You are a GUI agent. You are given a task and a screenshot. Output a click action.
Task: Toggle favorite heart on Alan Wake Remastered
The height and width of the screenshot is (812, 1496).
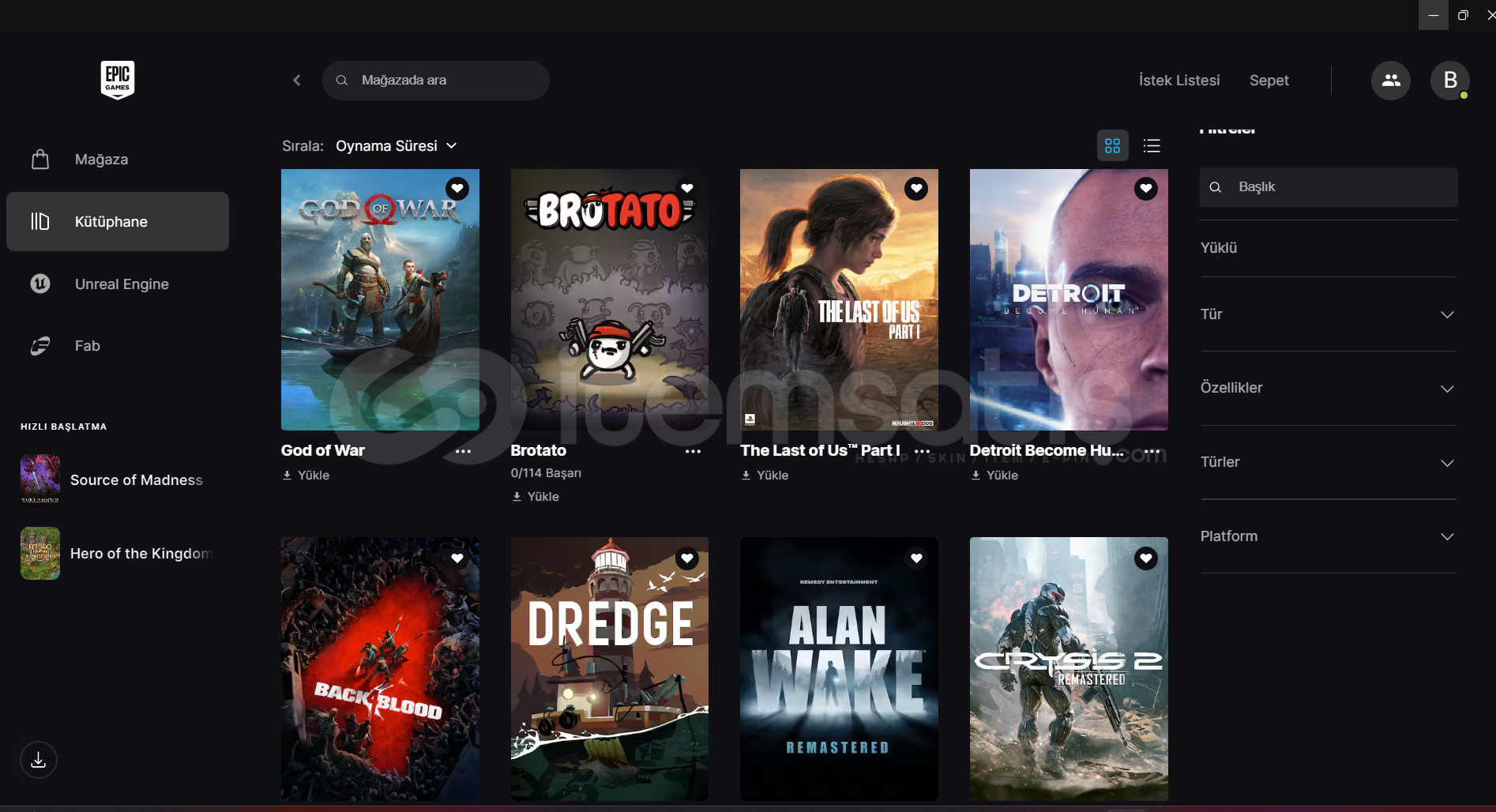coord(916,558)
